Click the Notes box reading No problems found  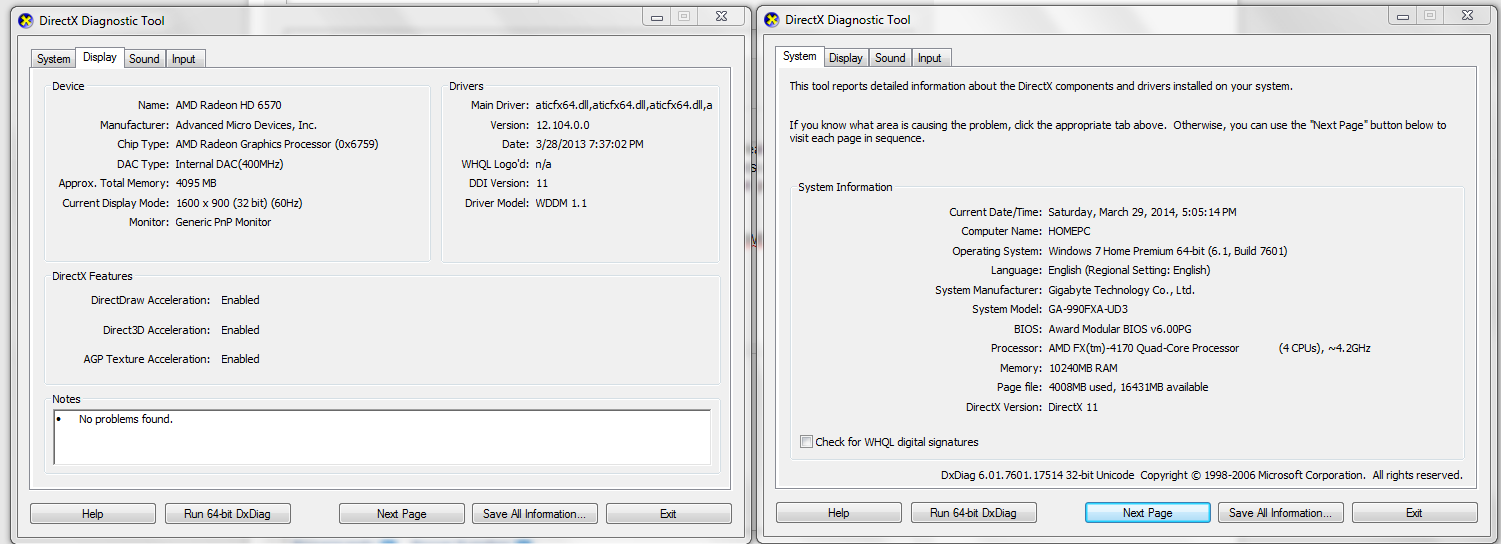point(382,437)
